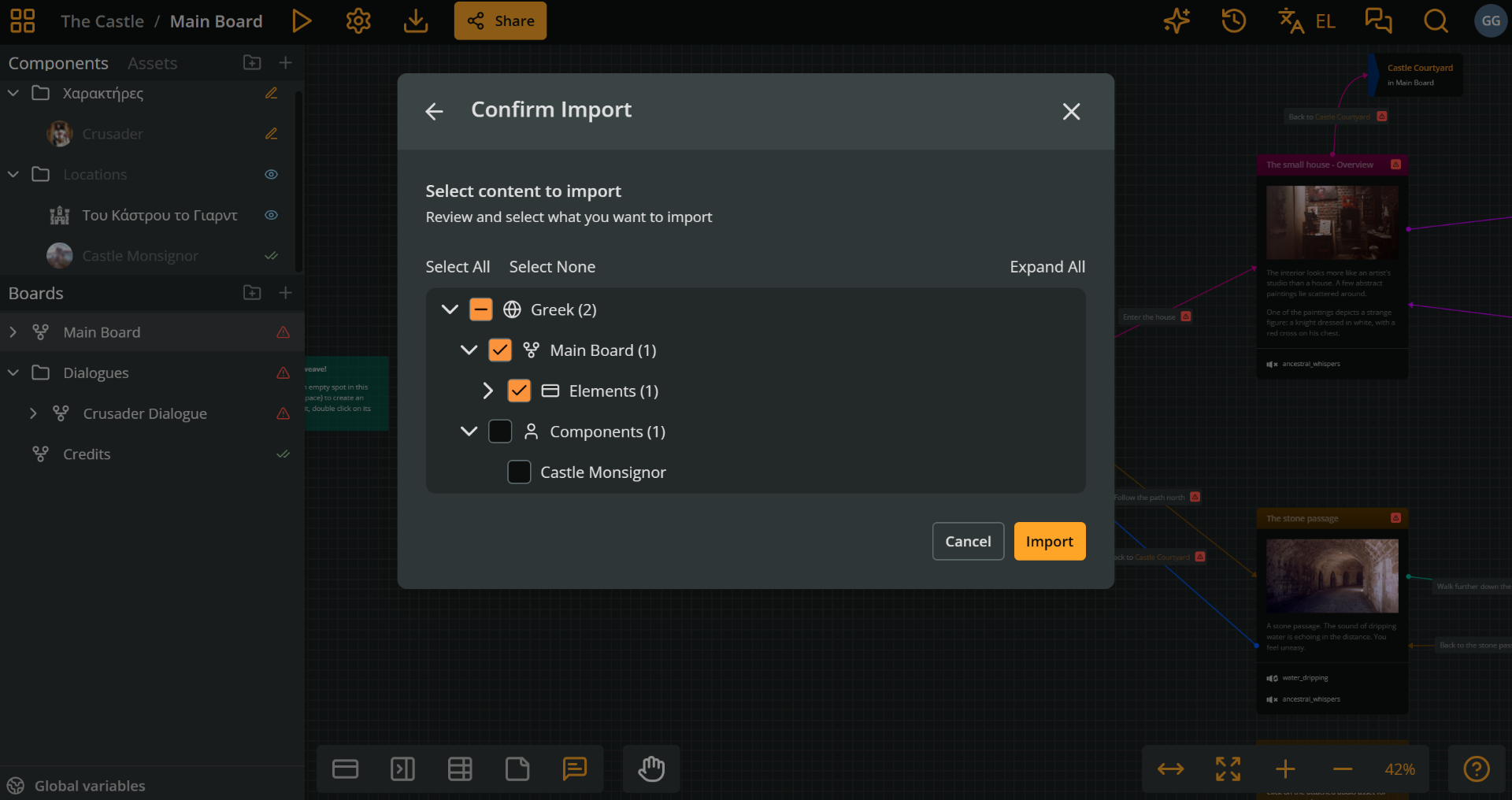
Task: Go back with dialog arrow
Action: click(x=434, y=112)
